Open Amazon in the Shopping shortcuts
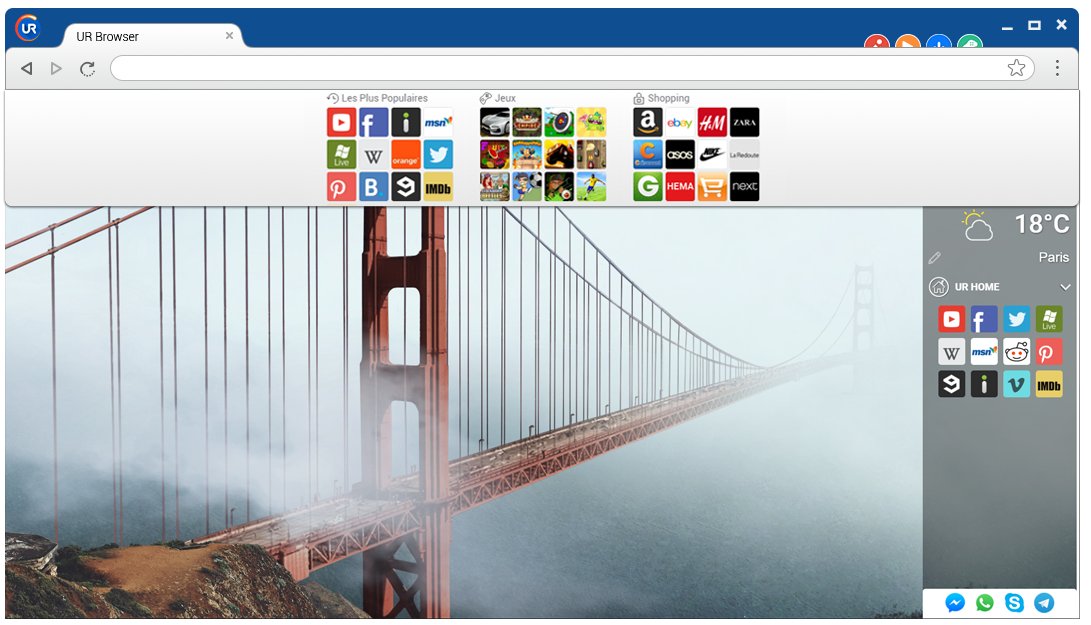This screenshot has height=625, width=1091. 648,123
